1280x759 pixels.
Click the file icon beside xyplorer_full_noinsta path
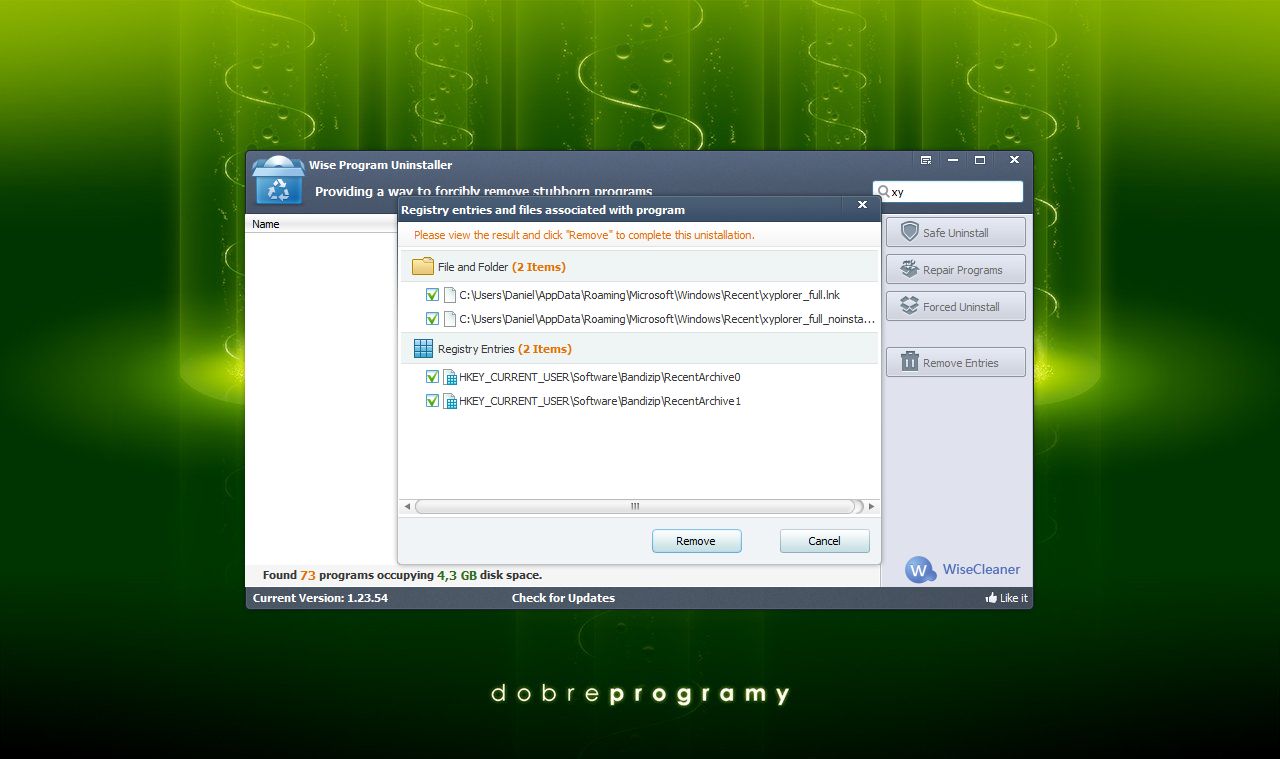(450, 319)
